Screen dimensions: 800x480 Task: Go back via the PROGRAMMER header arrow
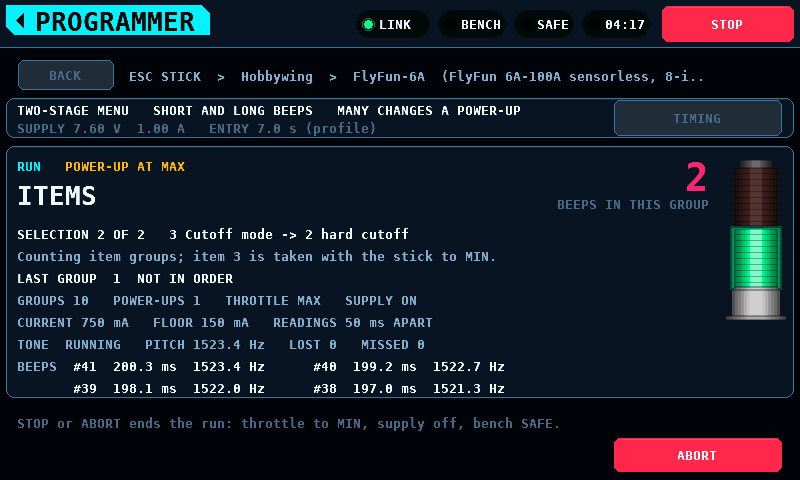click(108, 20)
